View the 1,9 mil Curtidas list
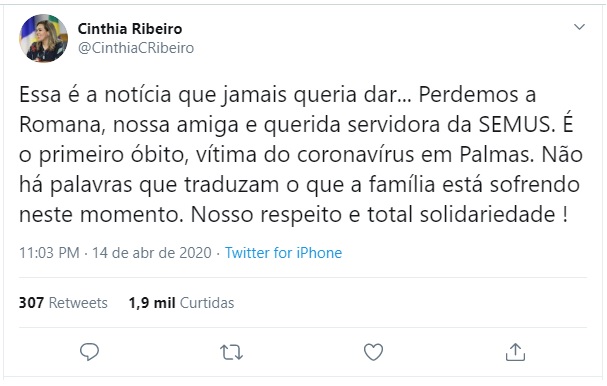This screenshot has width=607, height=386. 181,303
